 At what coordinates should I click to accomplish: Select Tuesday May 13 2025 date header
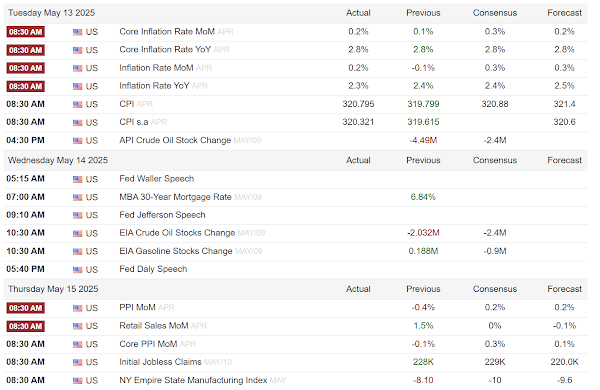click(51, 13)
